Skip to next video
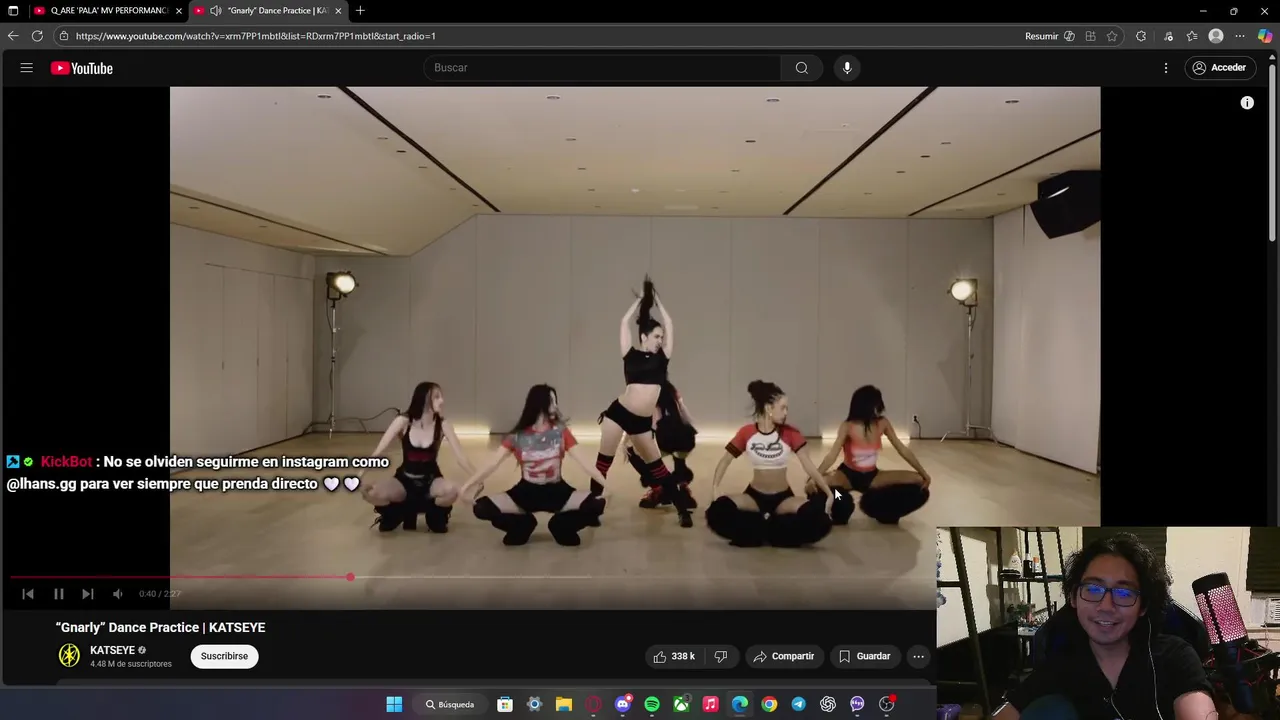 (88, 594)
